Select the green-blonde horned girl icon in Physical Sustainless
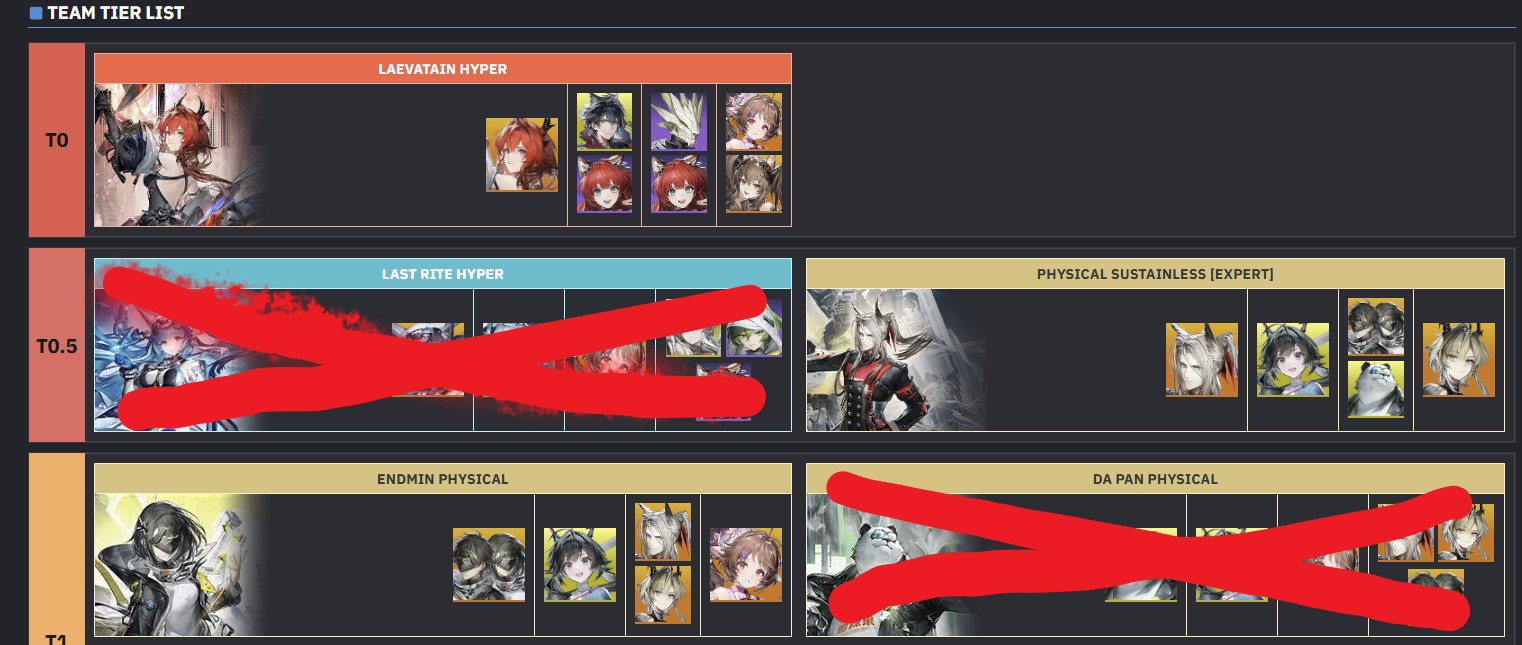Image resolution: width=1522 pixels, height=645 pixels. coord(1459,359)
